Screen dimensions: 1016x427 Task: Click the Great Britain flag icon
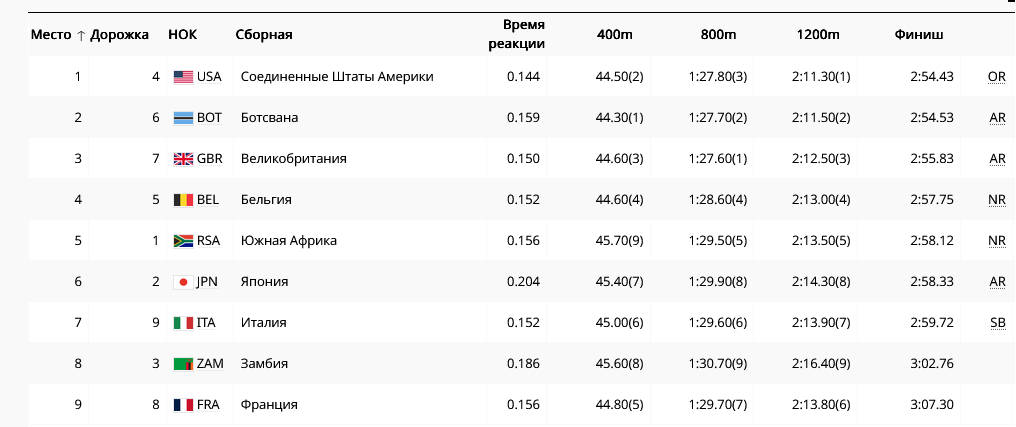(x=183, y=159)
